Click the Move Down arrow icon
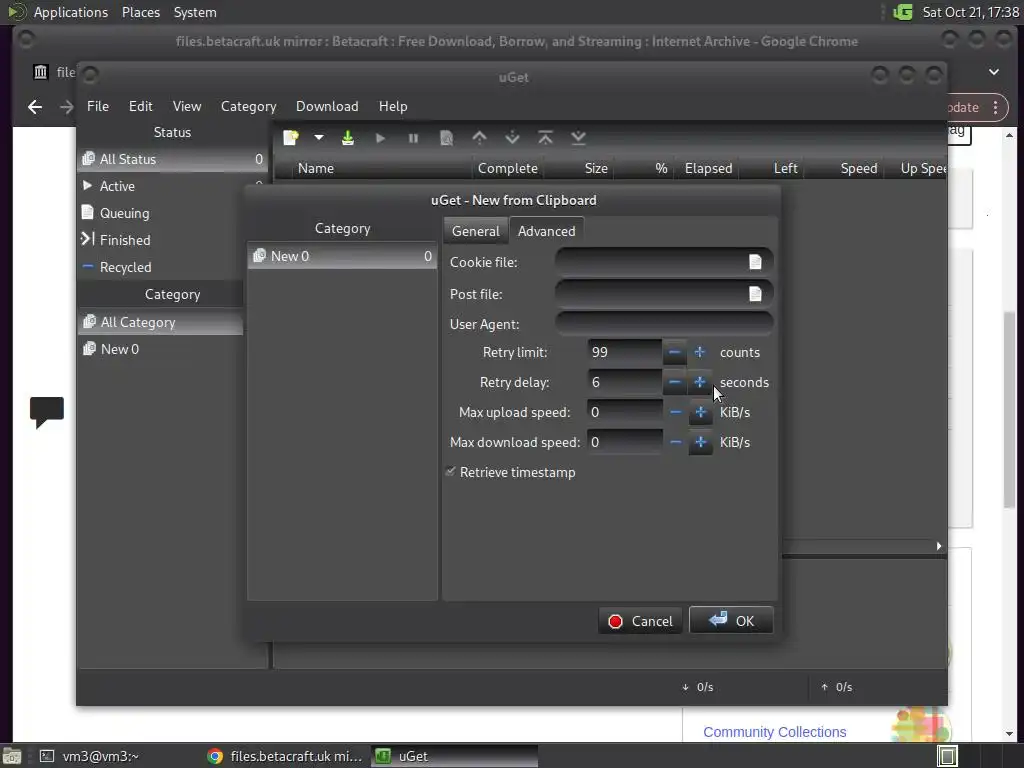Viewport: 1024px width, 768px height. (x=513, y=138)
